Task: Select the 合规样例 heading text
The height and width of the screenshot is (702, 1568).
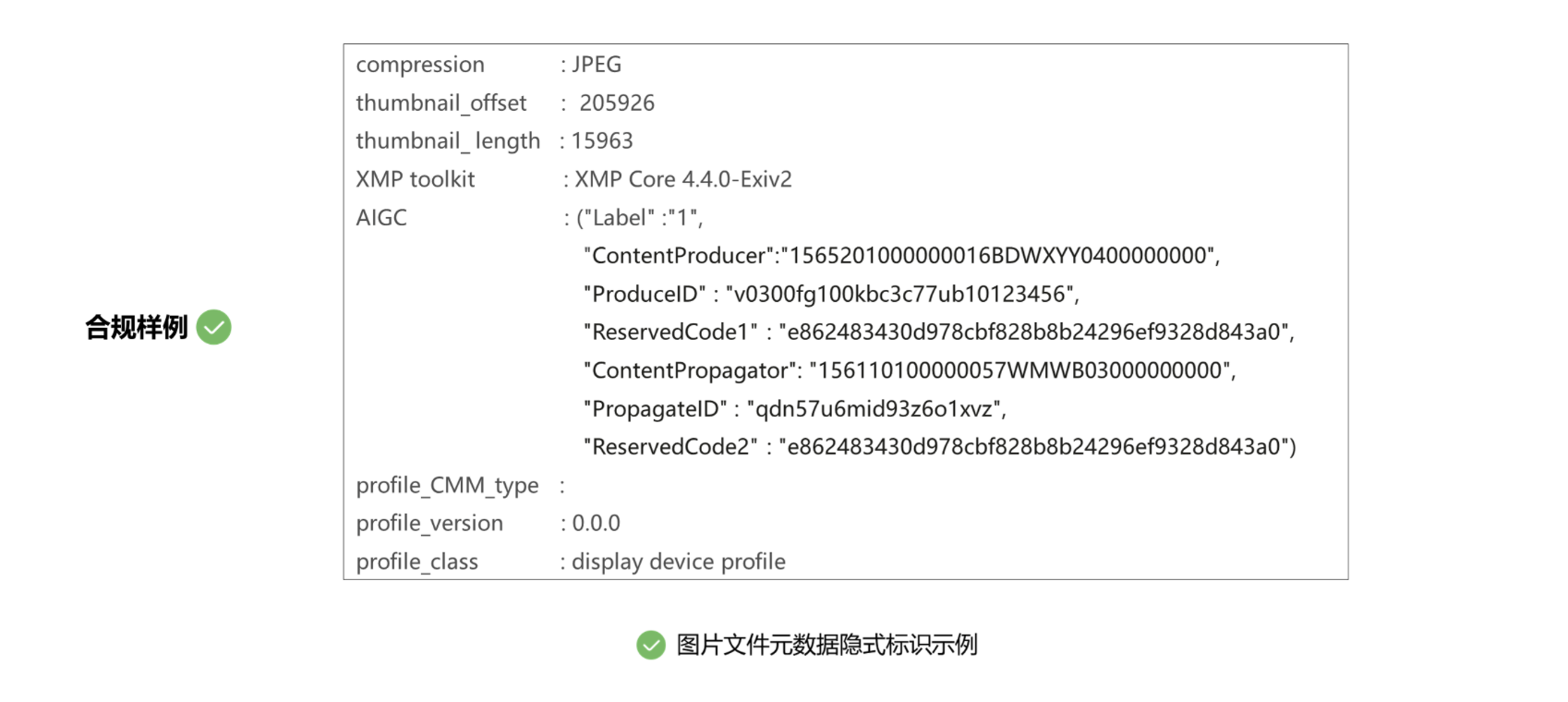Action: pyautogui.click(x=137, y=327)
